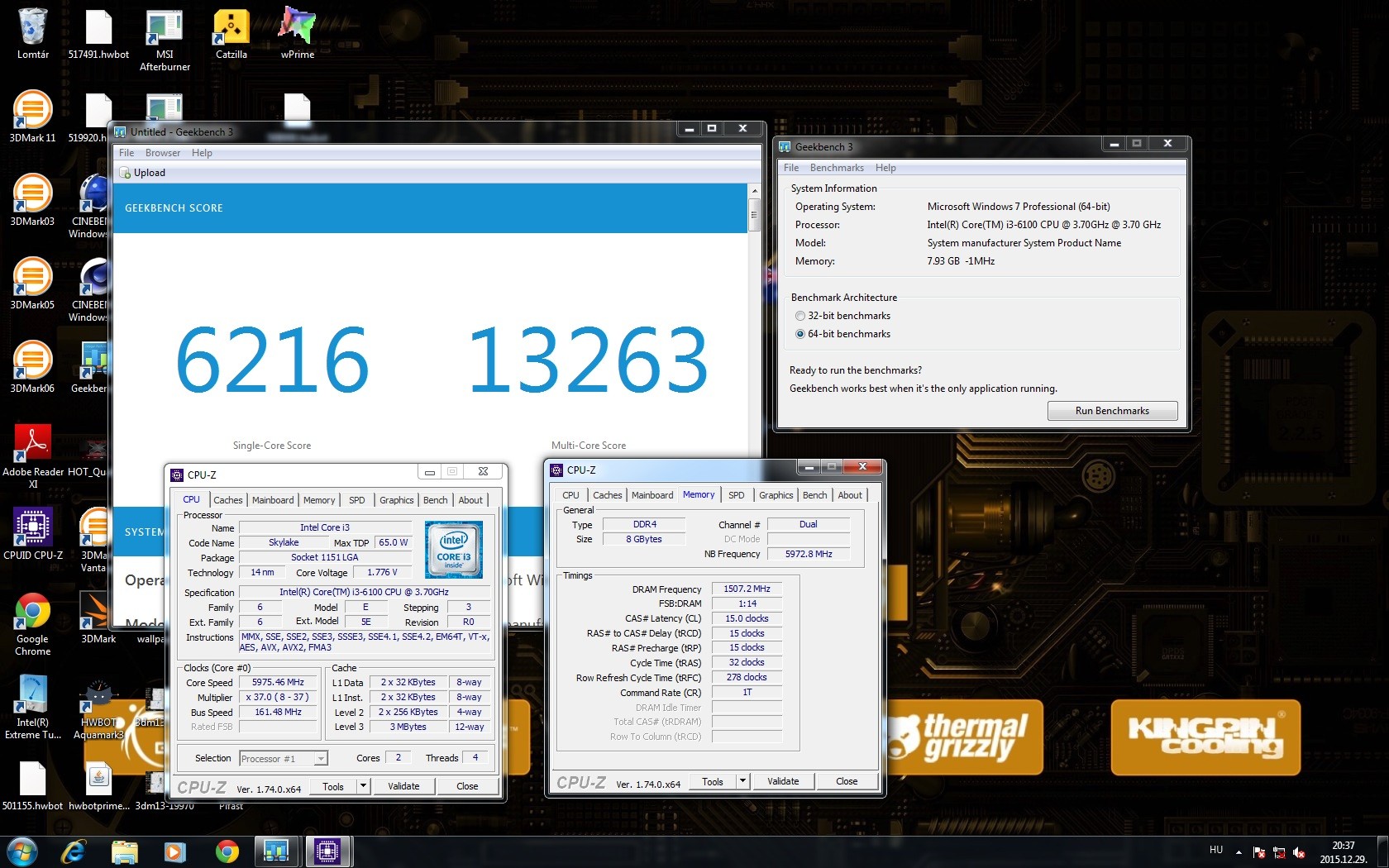Click Validate in the CPU-Z processor window
The width and height of the screenshot is (1389, 868).
click(403, 786)
